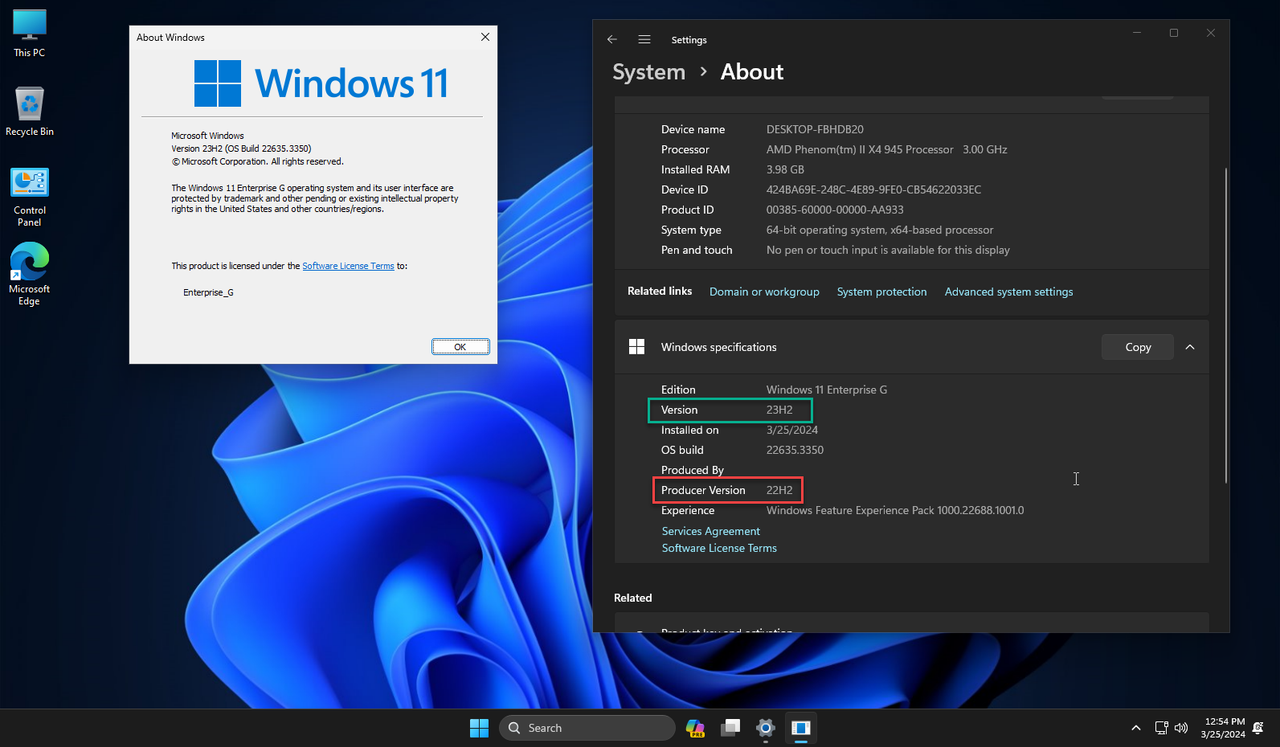Click Version value 23H2 in Settings
This screenshot has width=1280, height=747.
[779, 410]
